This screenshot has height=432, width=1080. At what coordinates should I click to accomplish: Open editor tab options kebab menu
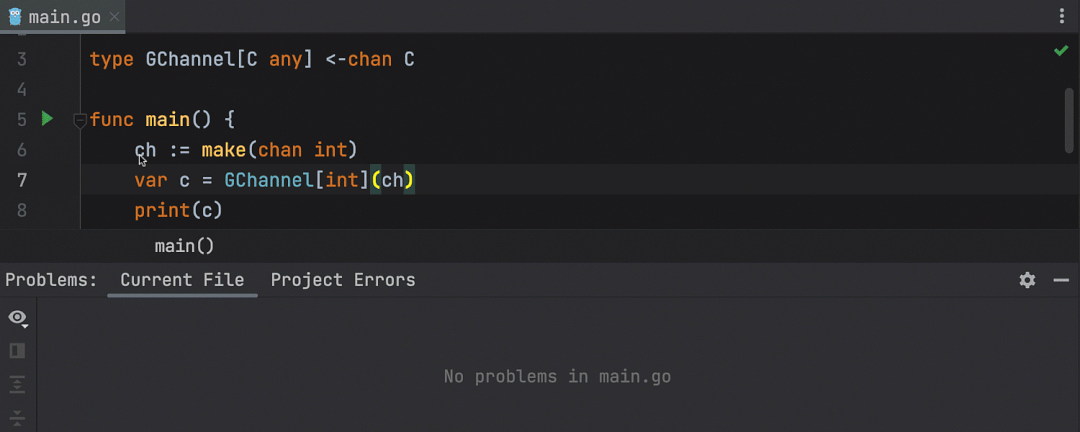pyautogui.click(x=1062, y=17)
